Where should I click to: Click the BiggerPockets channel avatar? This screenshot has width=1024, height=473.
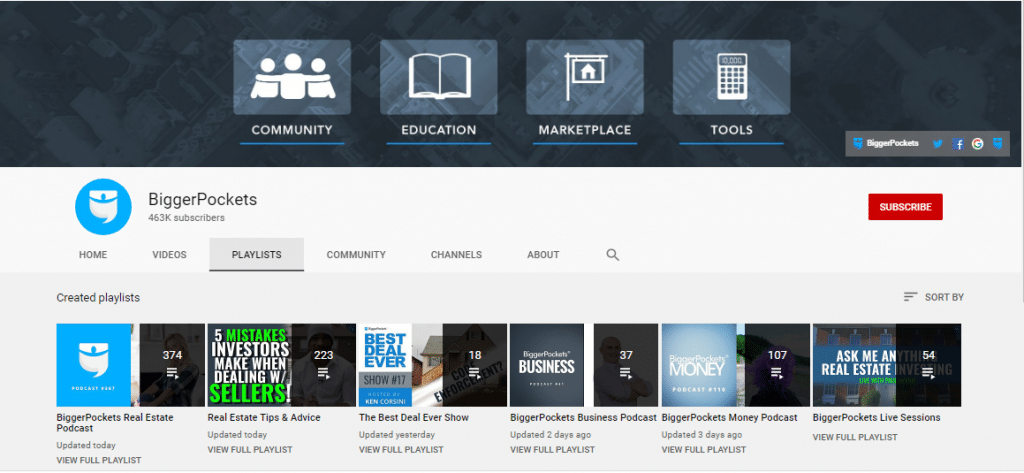[x=104, y=207]
